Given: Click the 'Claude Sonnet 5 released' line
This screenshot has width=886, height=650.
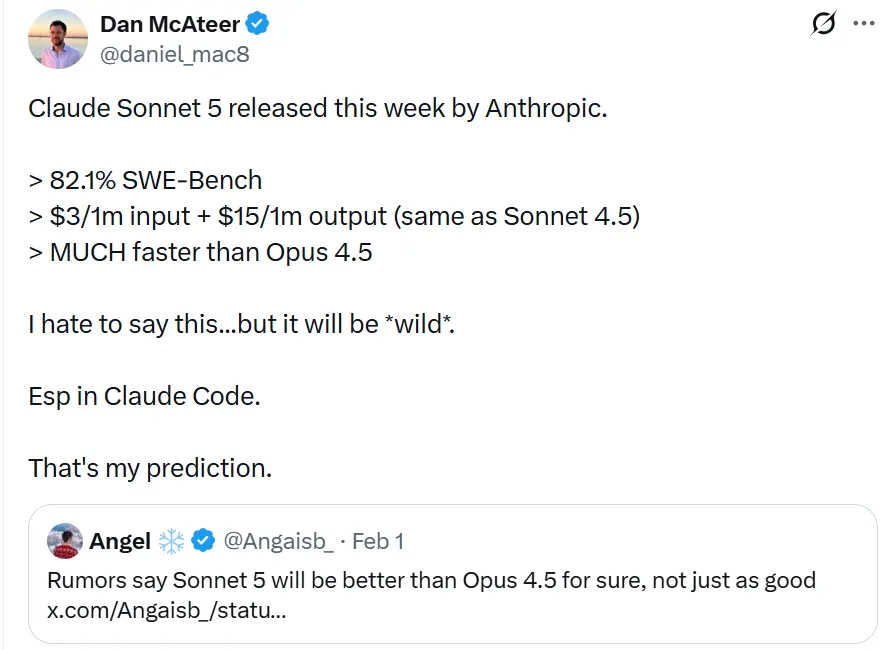Looking at the screenshot, I should [317, 108].
